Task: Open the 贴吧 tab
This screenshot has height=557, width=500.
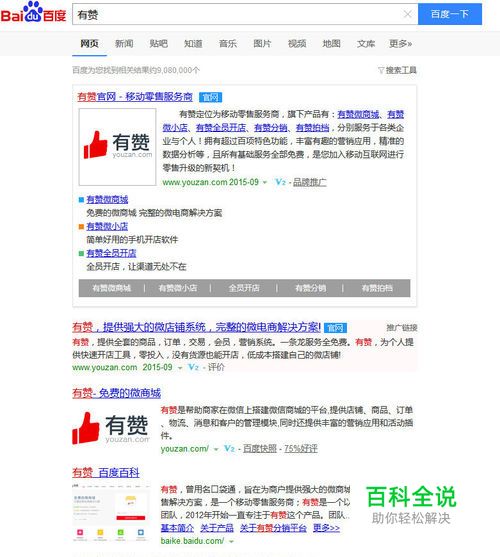Action: (158, 44)
